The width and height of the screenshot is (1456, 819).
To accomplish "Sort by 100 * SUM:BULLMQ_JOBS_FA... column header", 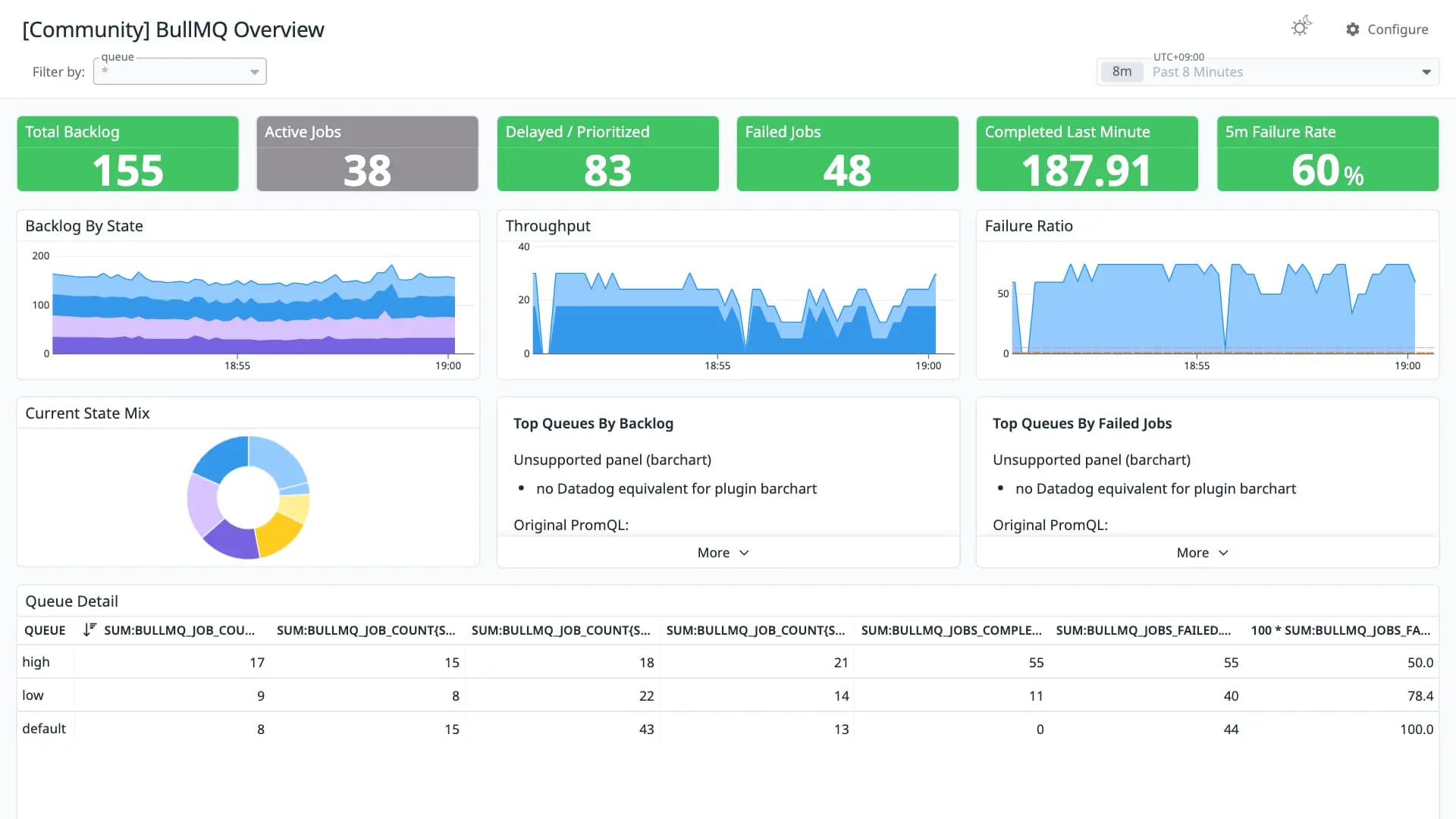I will [1340, 630].
